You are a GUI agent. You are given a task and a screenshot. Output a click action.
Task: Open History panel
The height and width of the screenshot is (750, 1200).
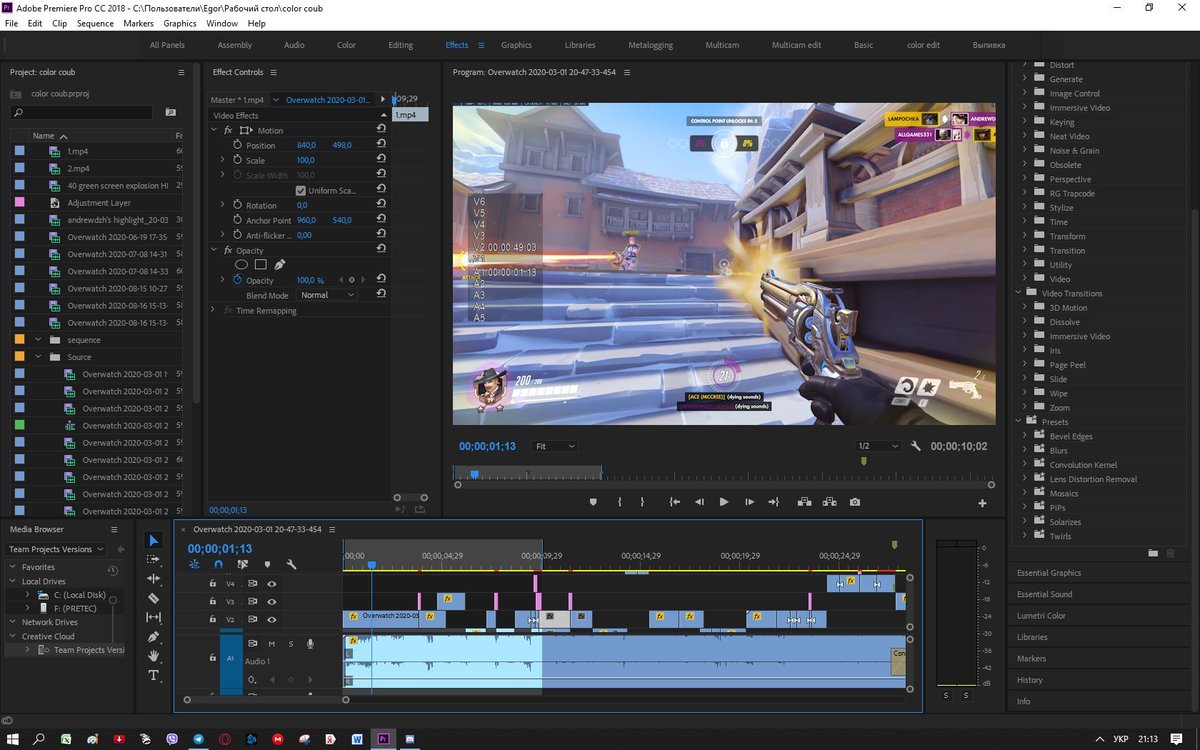[1029, 680]
